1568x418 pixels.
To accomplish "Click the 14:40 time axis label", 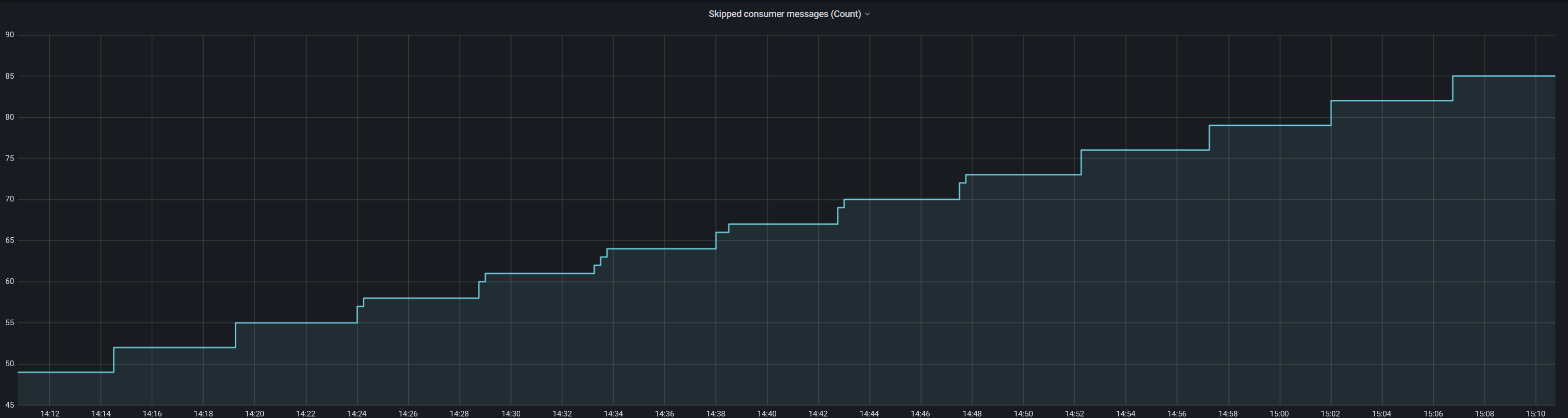I will coord(767,414).
